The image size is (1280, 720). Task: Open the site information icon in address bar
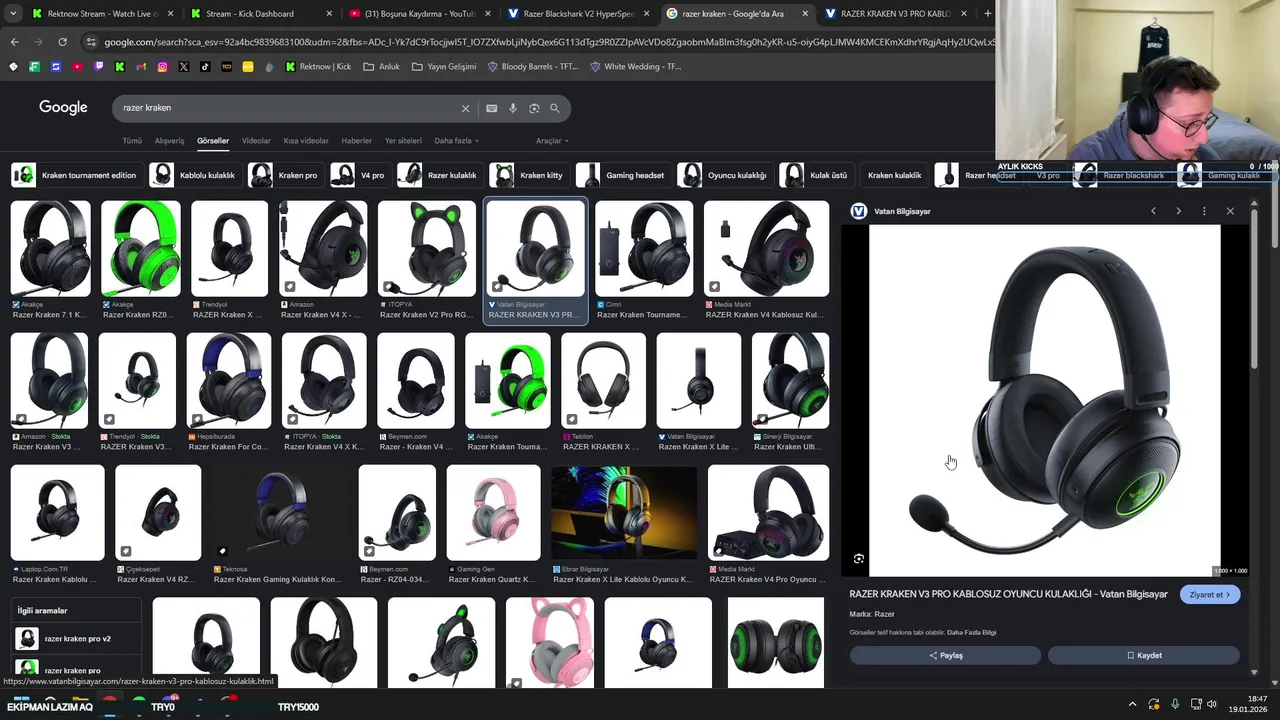click(91, 42)
